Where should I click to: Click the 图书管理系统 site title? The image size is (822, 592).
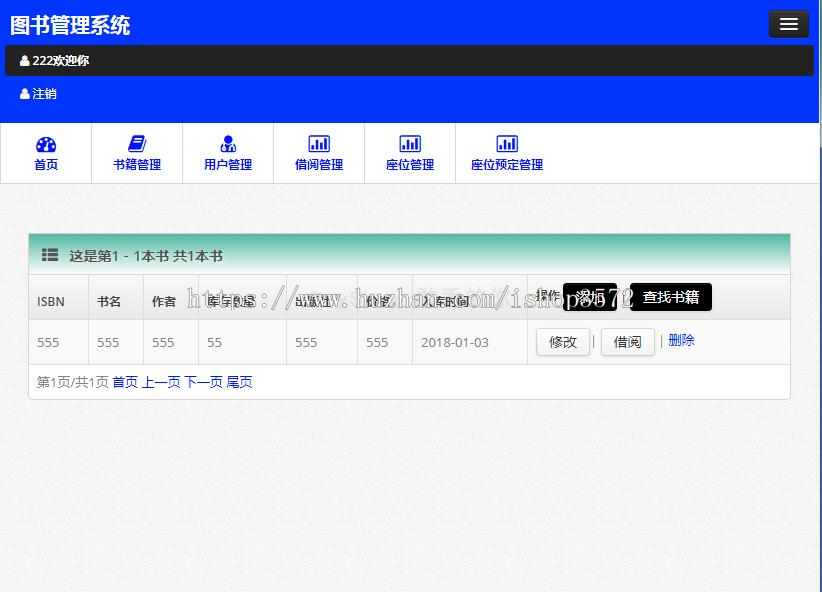click(70, 25)
